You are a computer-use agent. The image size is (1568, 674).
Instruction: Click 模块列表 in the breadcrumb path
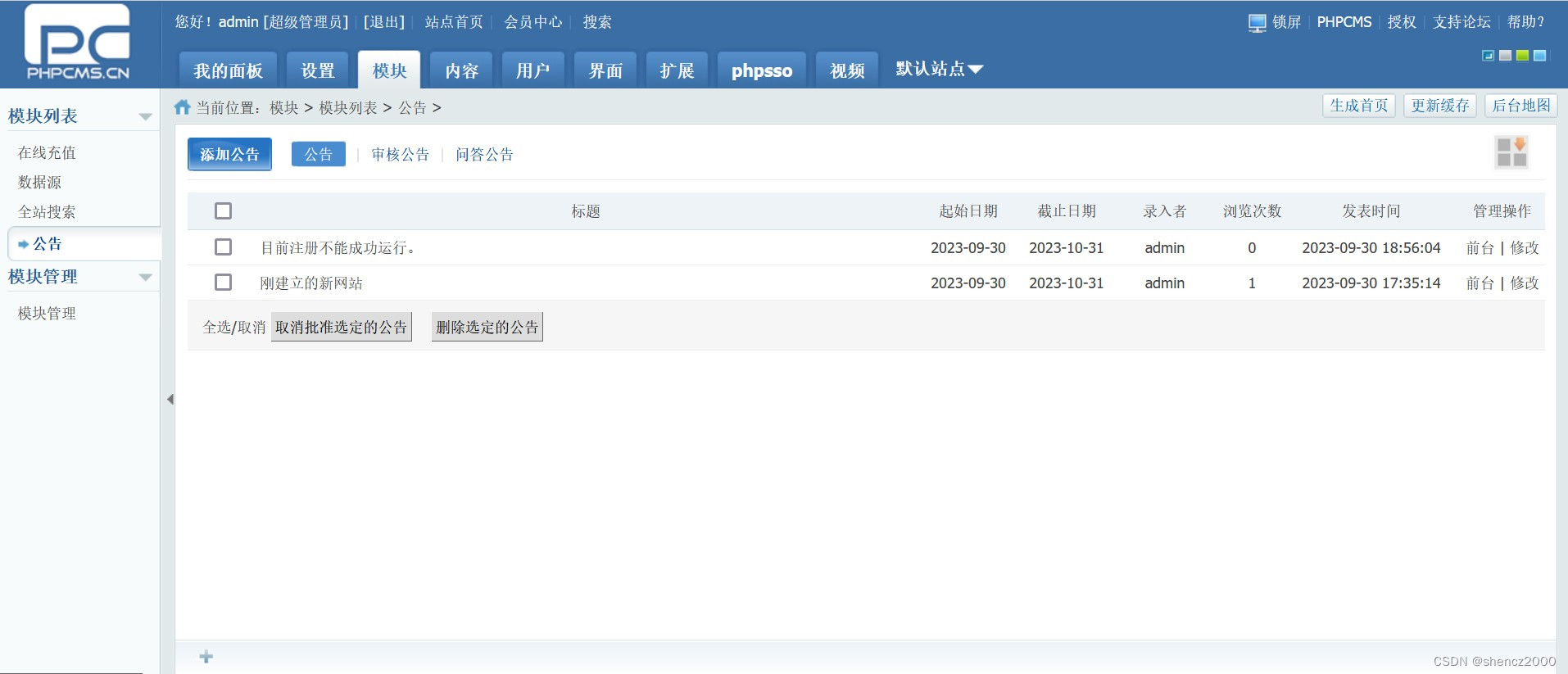pos(348,107)
